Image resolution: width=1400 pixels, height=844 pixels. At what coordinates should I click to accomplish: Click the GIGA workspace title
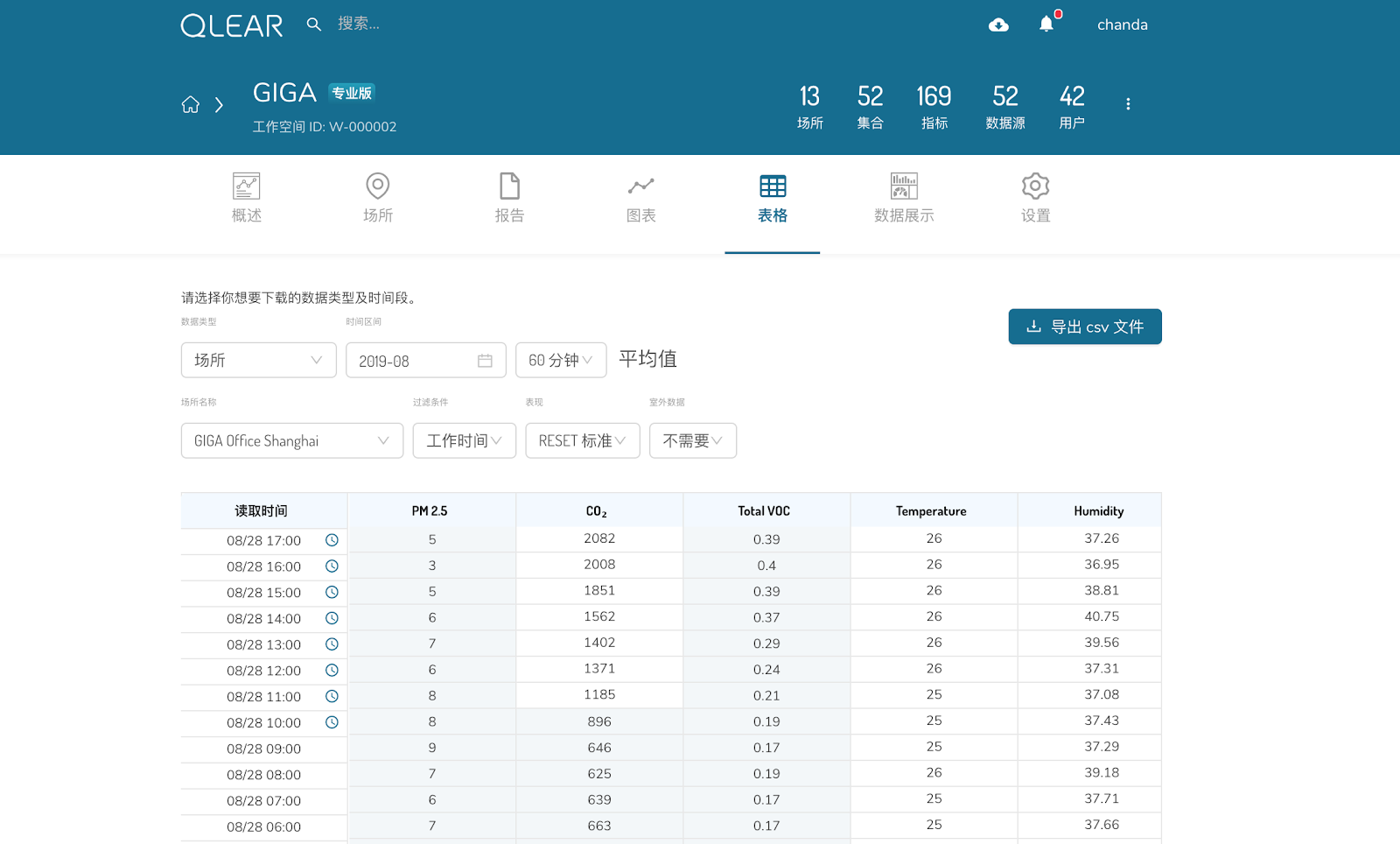pyautogui.click(x=284, y=93)
